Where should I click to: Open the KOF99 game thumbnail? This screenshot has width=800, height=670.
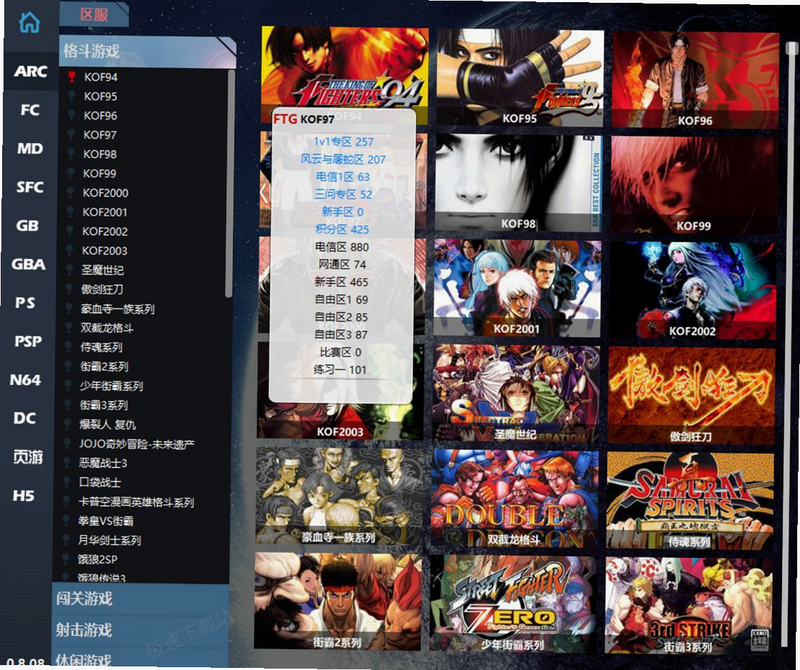point(693,185)
